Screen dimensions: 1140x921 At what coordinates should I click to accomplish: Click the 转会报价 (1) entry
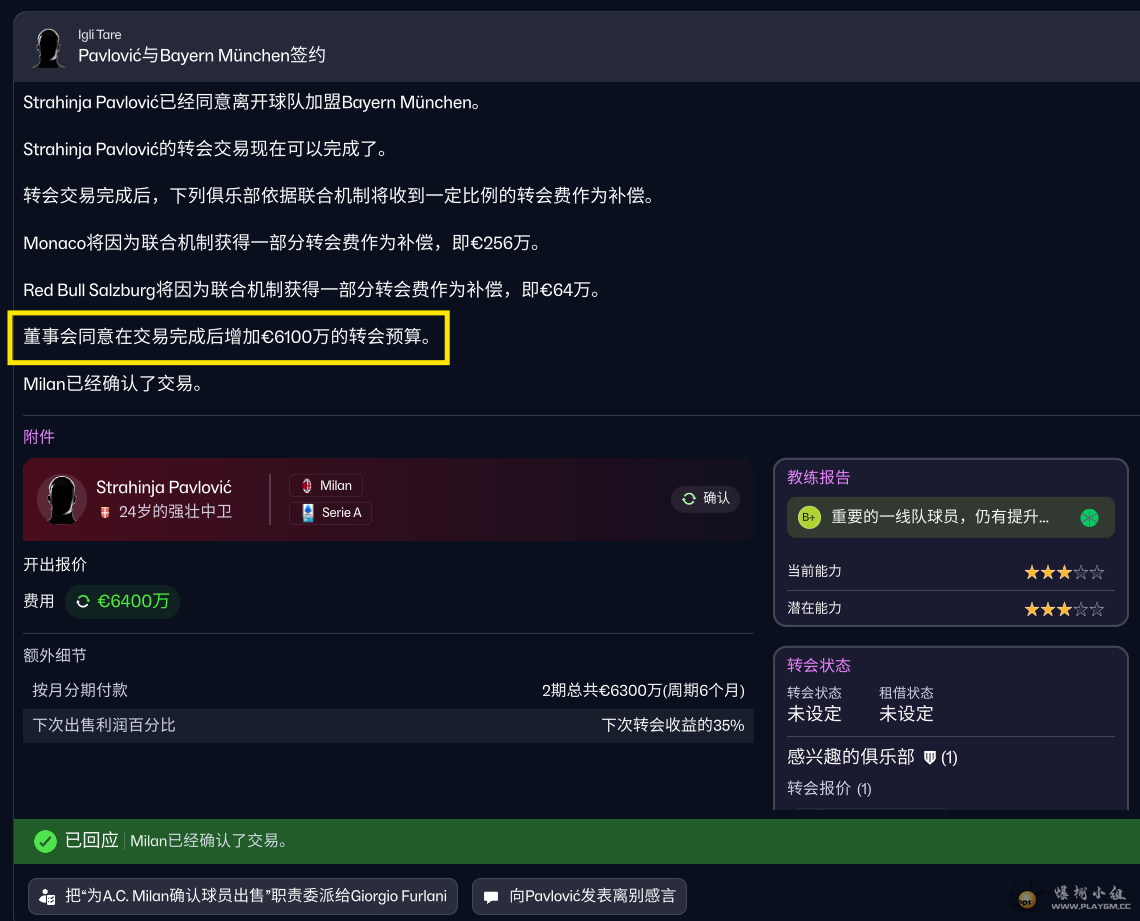[829, 789]
